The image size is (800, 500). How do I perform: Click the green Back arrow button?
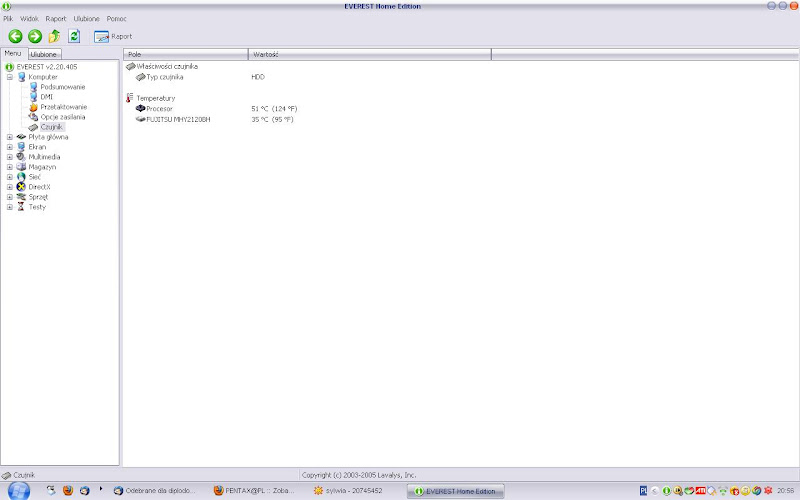coord(15,36)
